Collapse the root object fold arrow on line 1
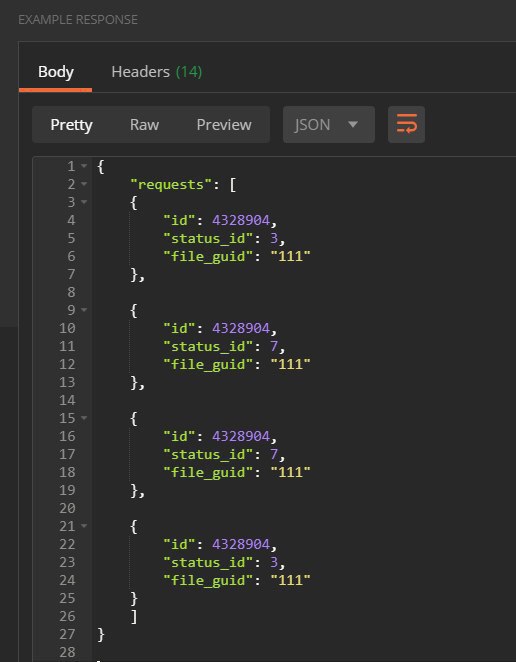The image size is (516, 662). 84,166
